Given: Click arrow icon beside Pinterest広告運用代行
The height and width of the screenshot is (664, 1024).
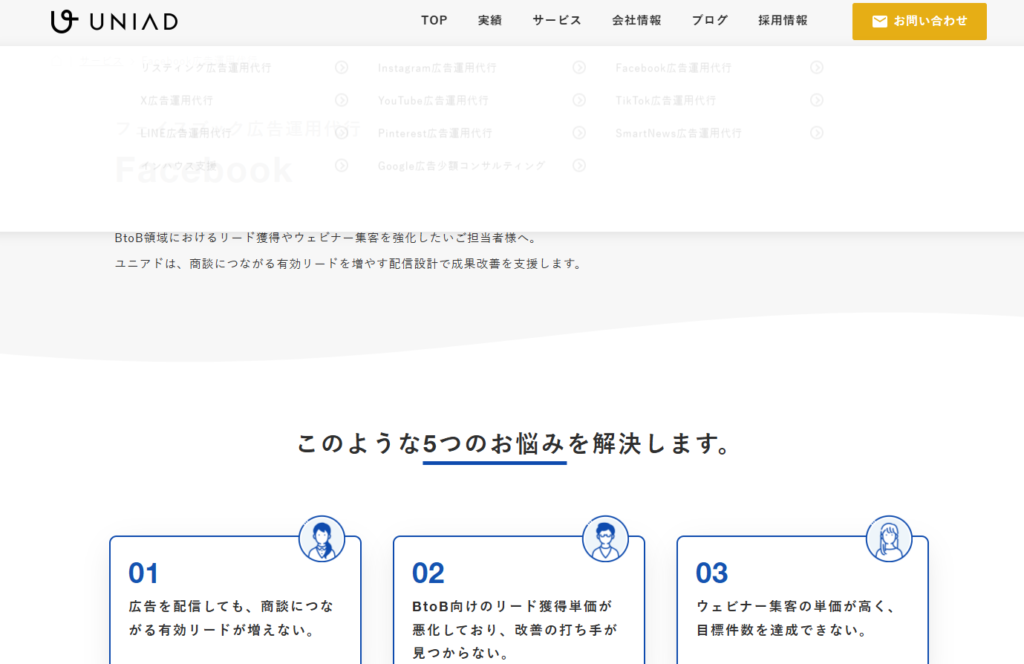Looking at the screenshot, I should point(579,133).
